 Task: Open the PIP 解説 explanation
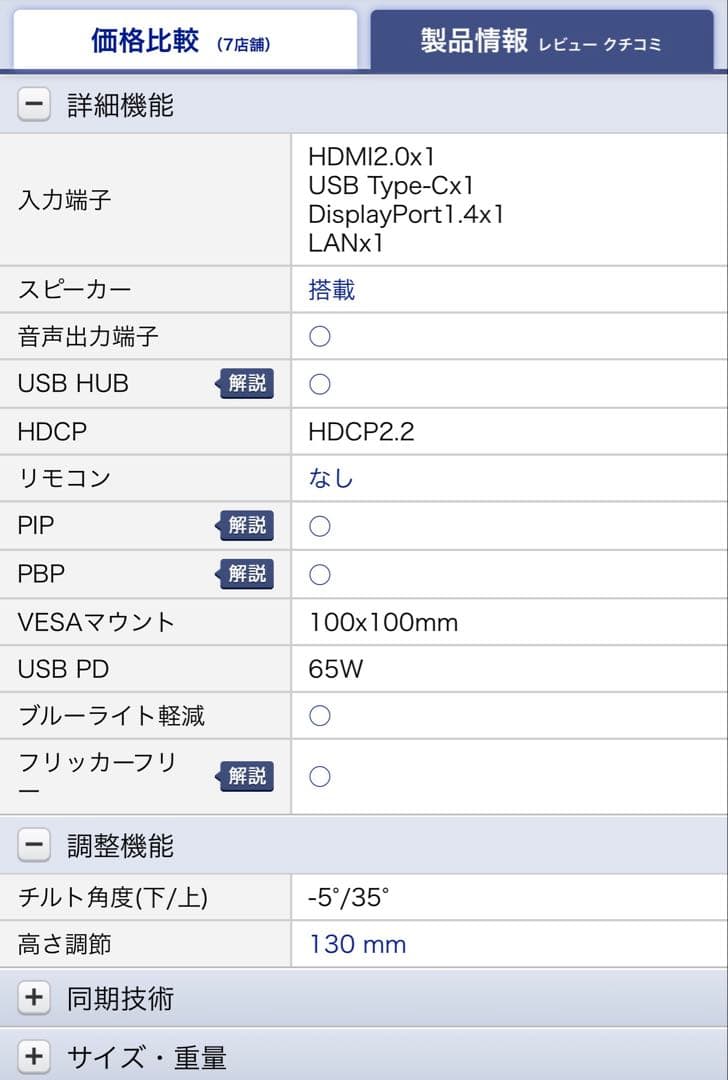245,525
